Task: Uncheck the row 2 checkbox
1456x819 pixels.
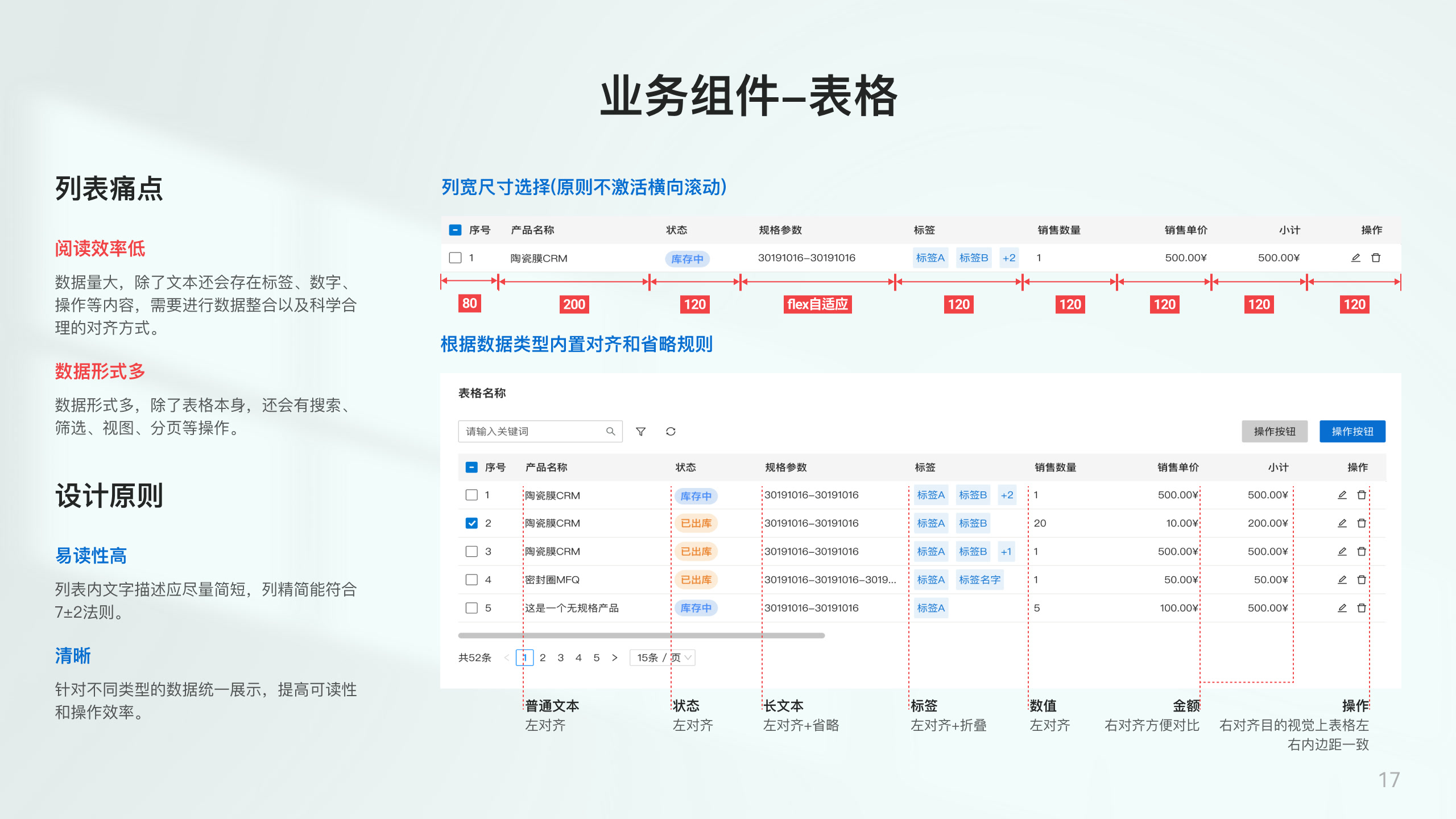Action: [471, 523]
